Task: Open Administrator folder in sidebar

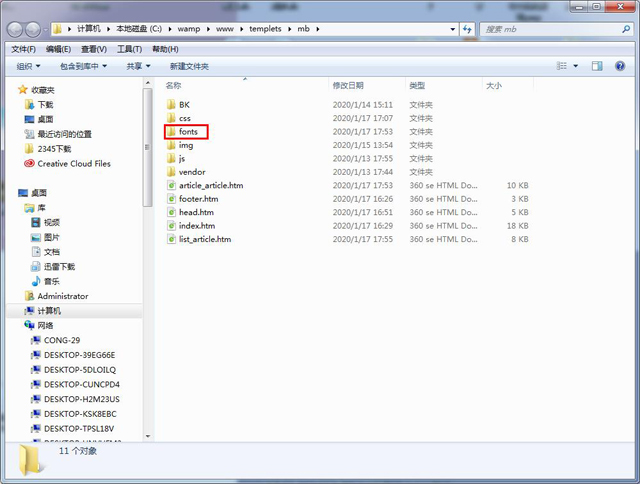Action: 56,296
